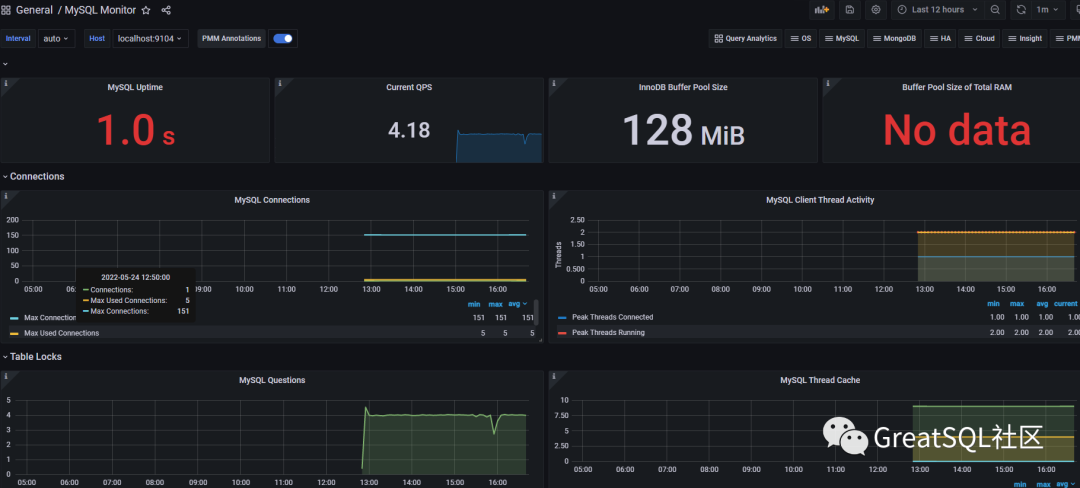Sort Client Thread Activity legend by current
Viewport: 1080px width, 488px height.
tap(1066, 304)
